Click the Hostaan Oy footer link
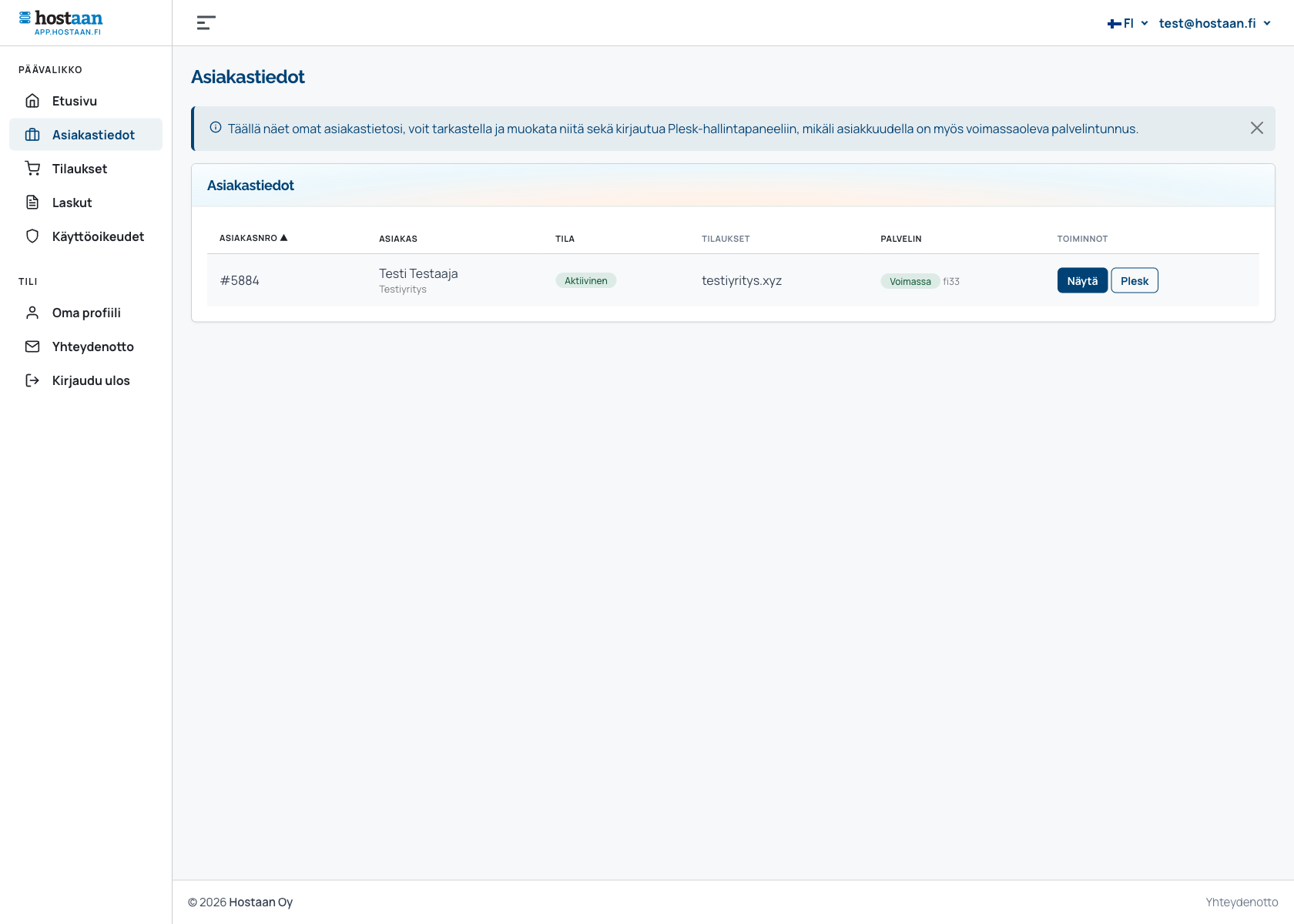 coord(261,902)
